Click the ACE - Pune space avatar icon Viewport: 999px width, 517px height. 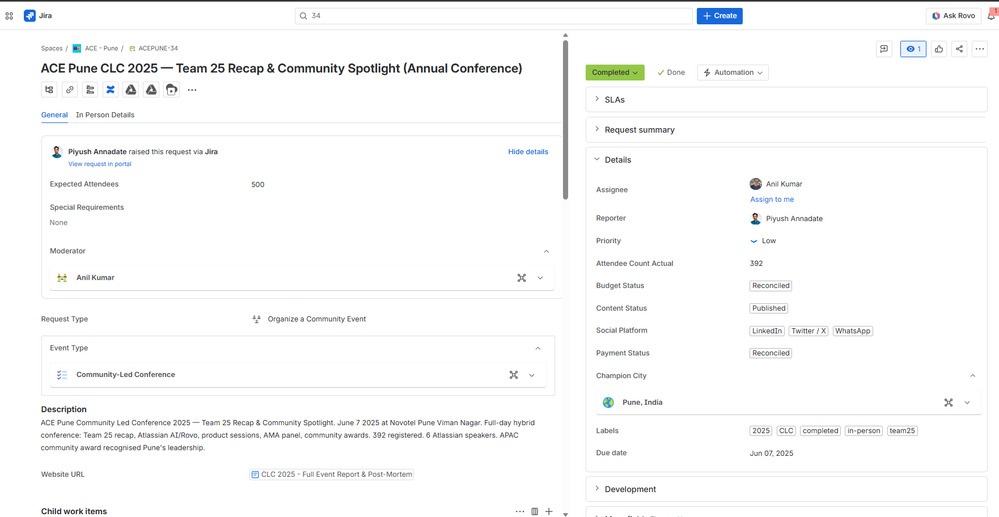coord(76,48)
